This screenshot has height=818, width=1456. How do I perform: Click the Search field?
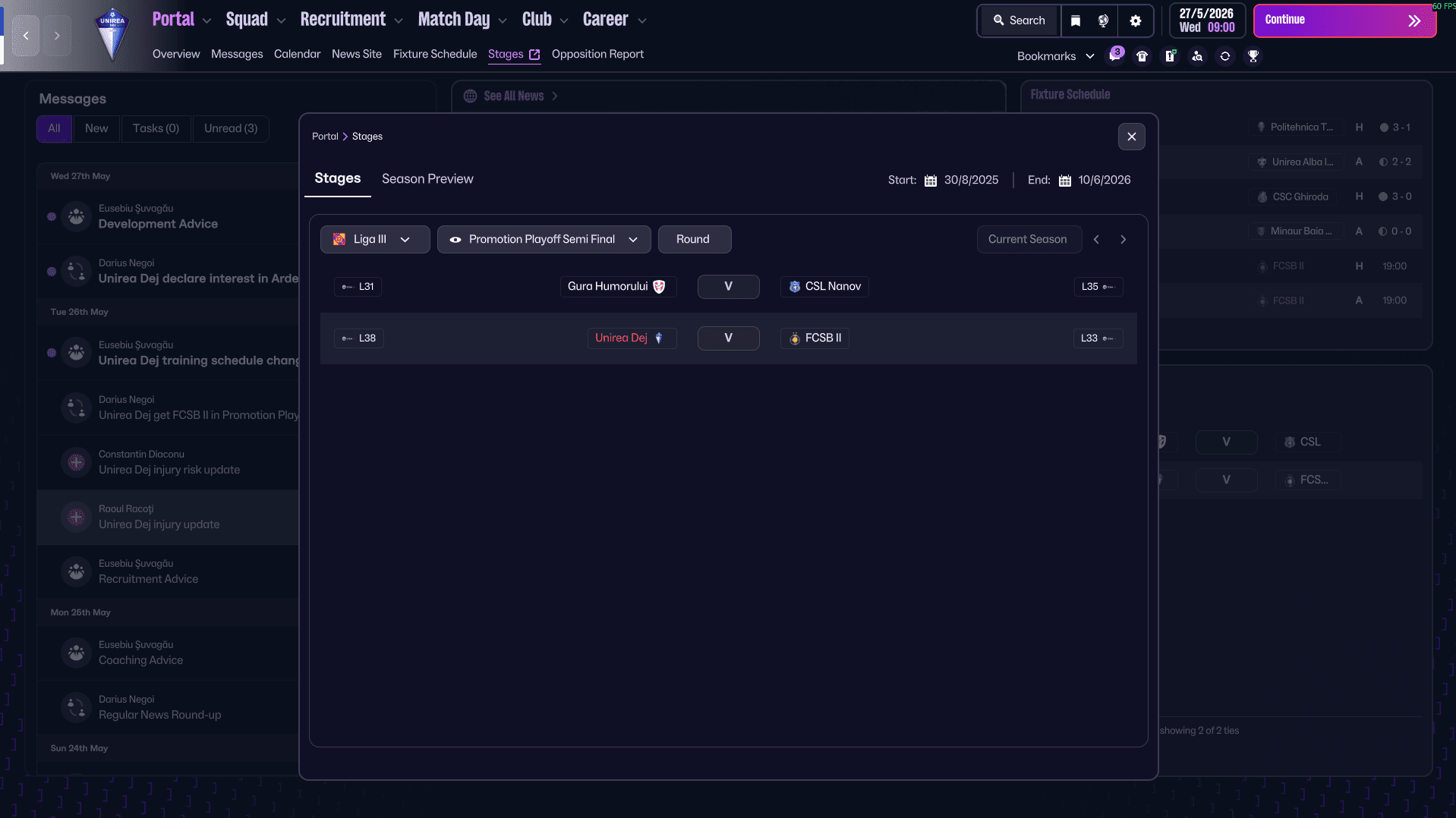tap(1020, 20)
